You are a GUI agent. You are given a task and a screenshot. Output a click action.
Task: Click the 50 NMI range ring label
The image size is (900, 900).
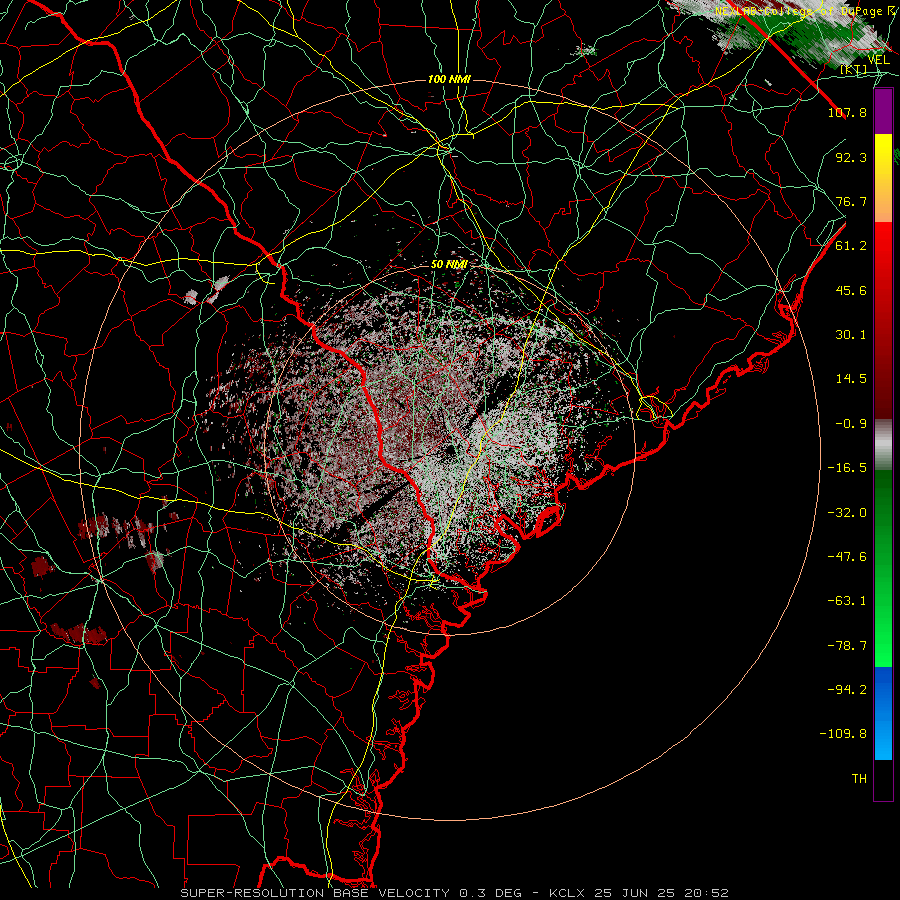click(449, 265)
